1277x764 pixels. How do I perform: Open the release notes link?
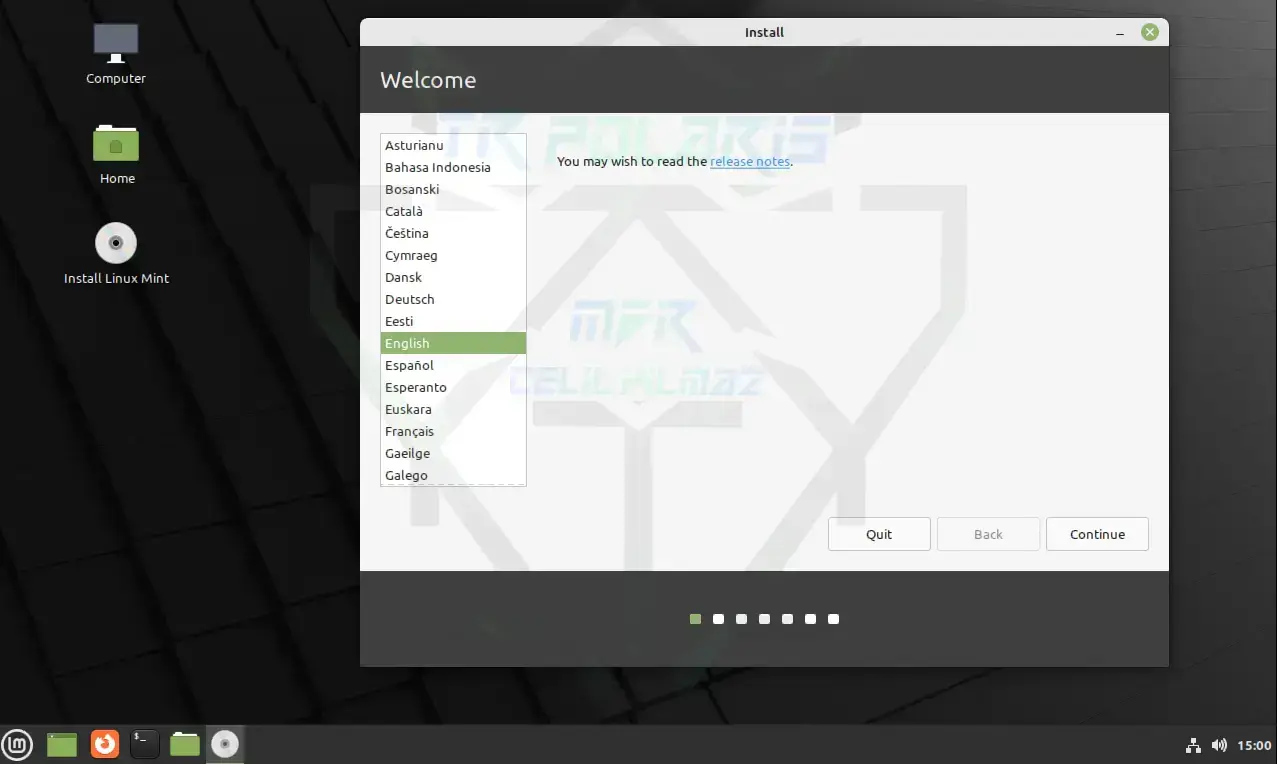point(750,161)
